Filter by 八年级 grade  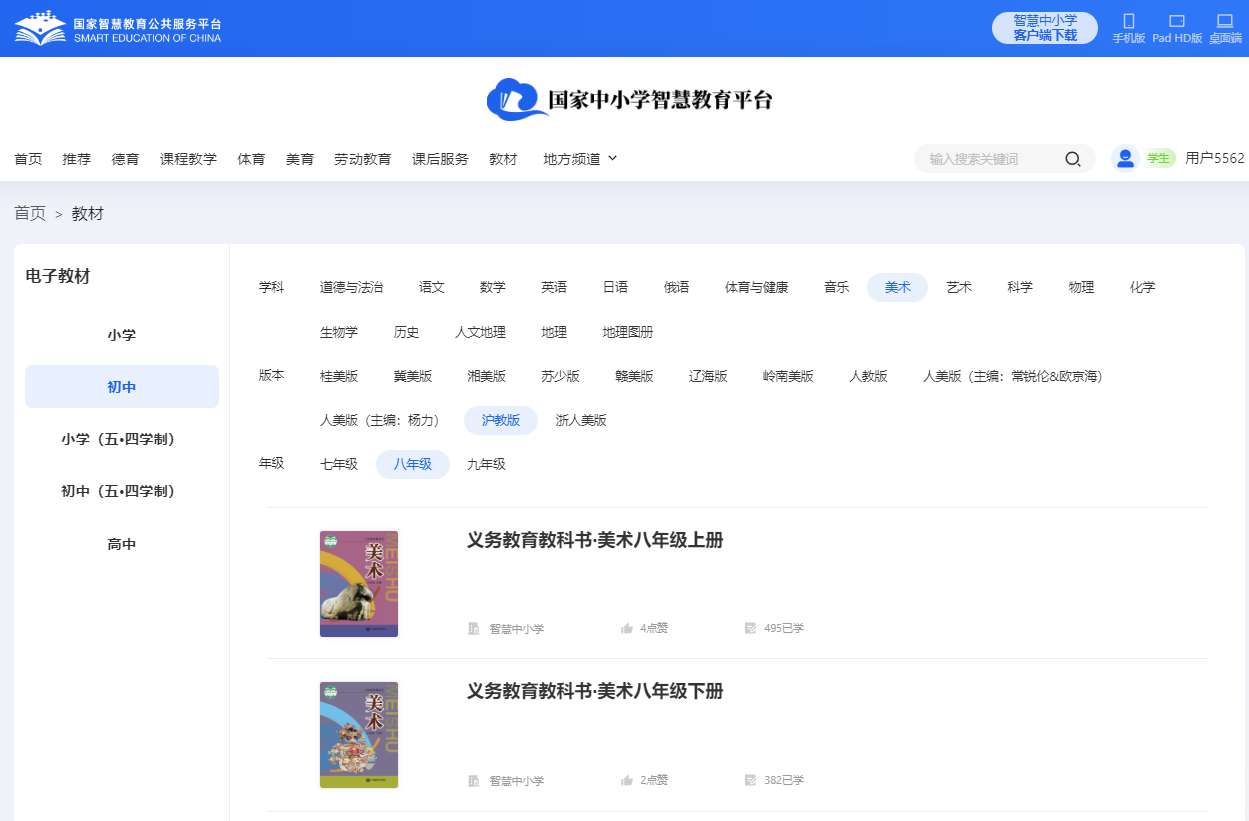(x=413, y=464)
